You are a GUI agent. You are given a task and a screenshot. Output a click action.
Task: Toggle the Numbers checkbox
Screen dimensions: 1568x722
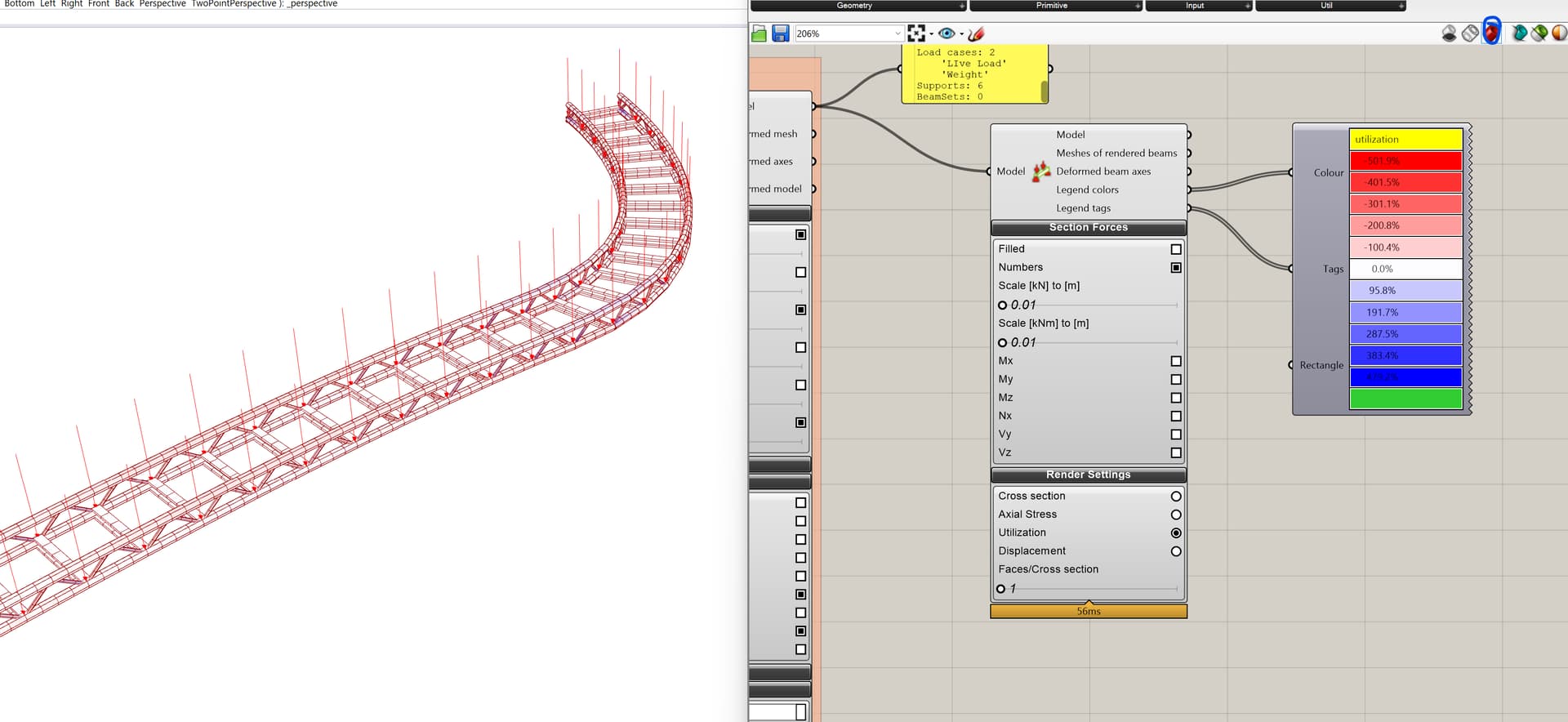click(1176, 268)
